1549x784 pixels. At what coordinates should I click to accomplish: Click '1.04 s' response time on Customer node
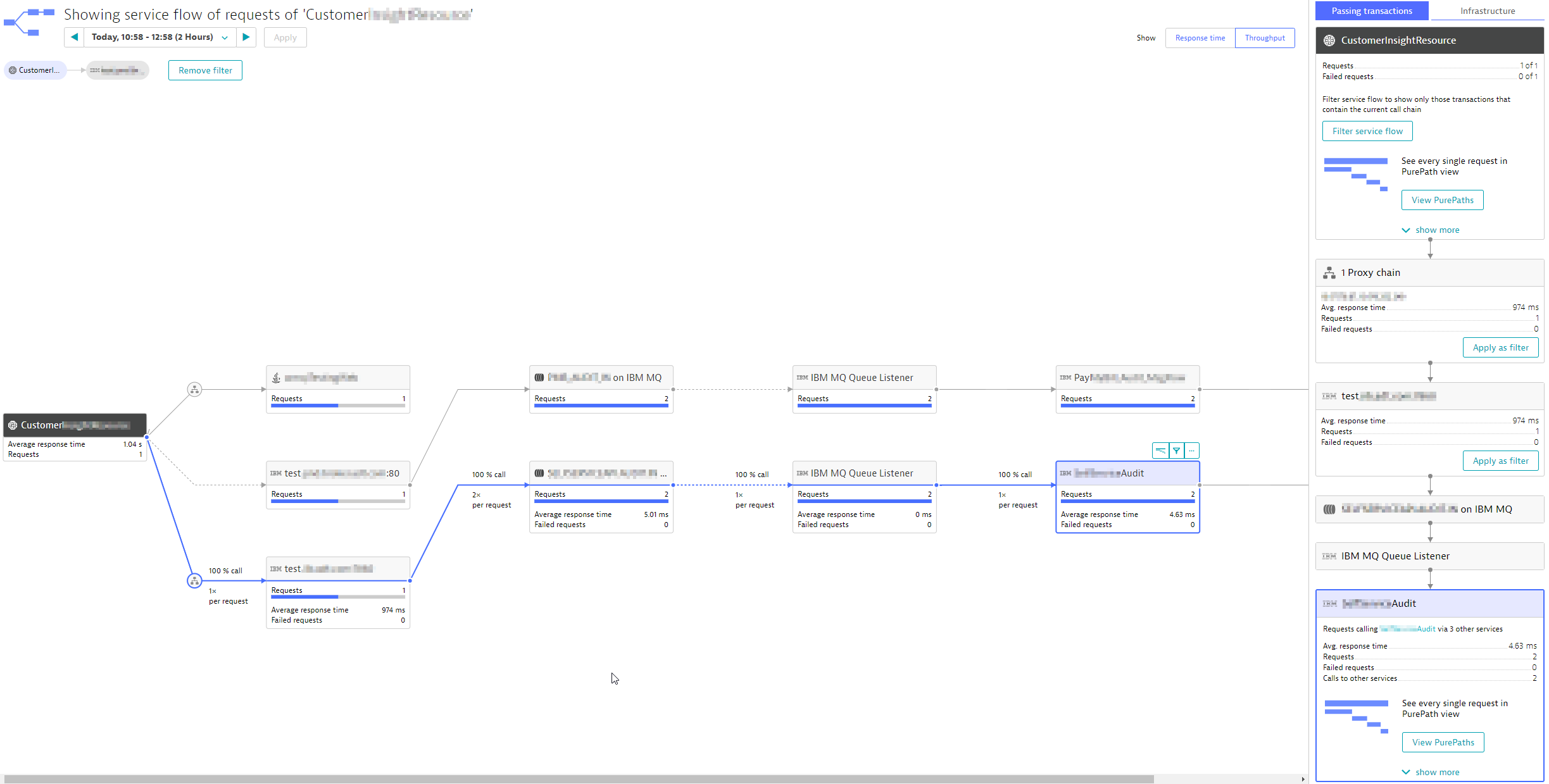click(132, 444)
